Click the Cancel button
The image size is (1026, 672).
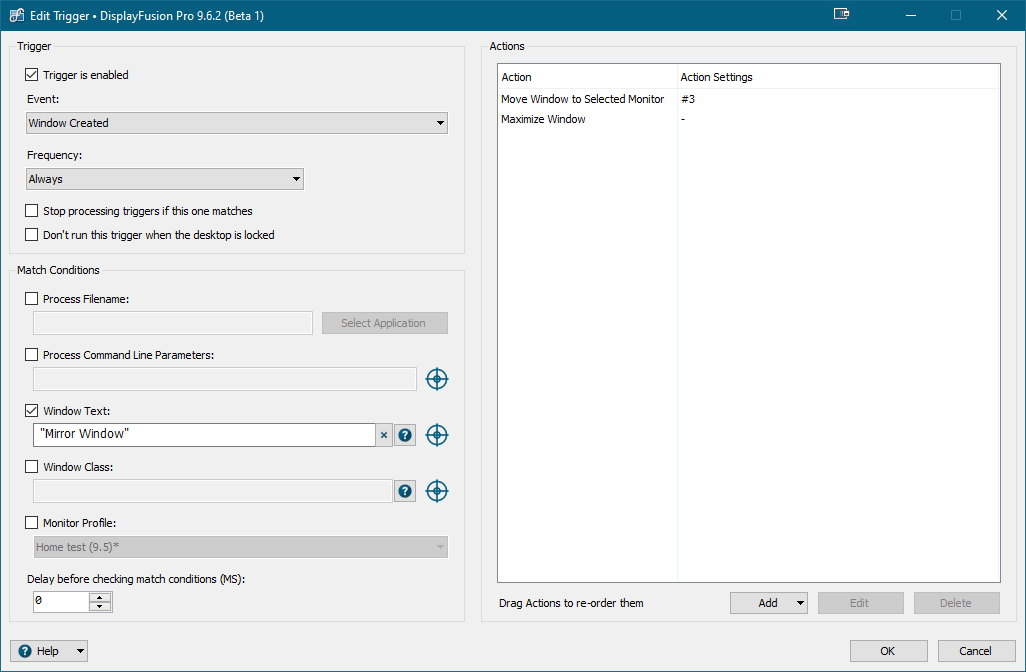[975, 651]
